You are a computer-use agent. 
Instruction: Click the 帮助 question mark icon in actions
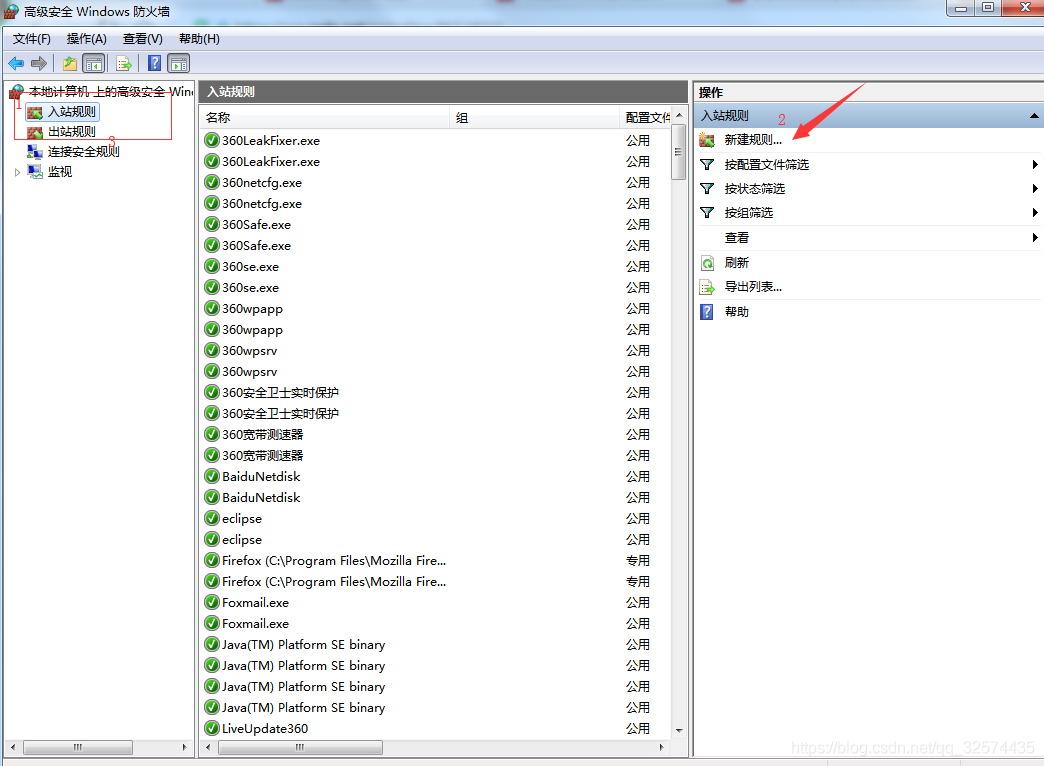tap(706, 312)
